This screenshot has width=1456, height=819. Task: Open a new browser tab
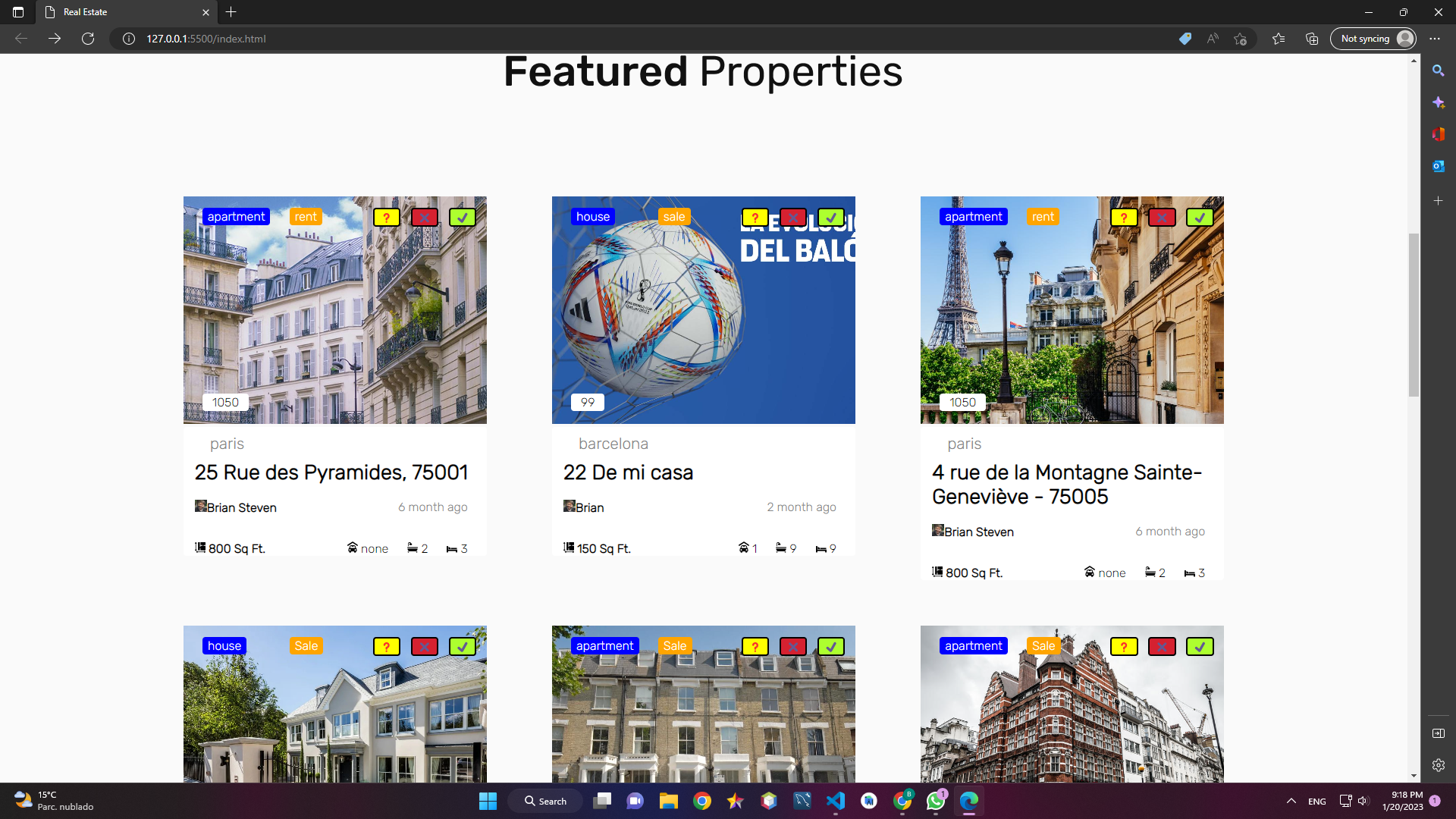[x=231, y=12]
